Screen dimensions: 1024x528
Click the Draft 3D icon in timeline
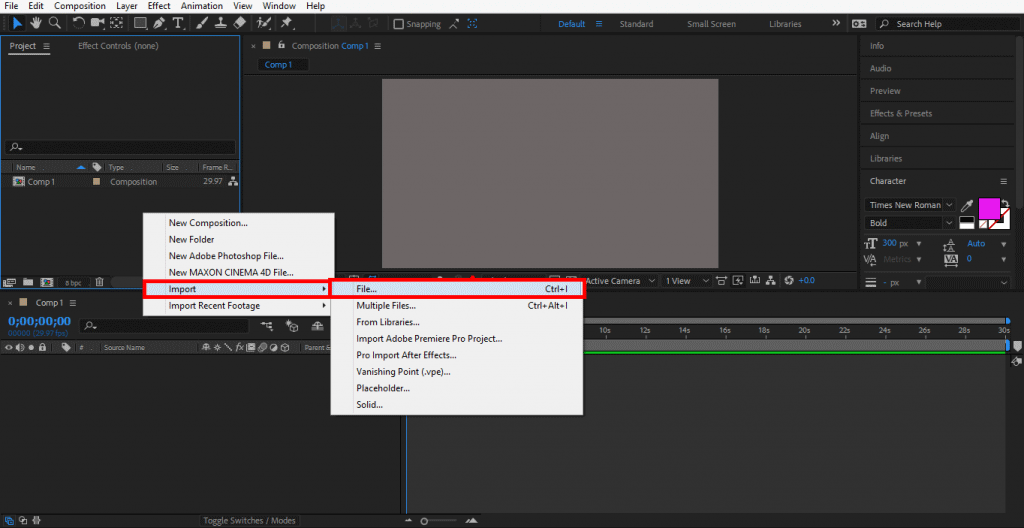[x=293, y=326]
